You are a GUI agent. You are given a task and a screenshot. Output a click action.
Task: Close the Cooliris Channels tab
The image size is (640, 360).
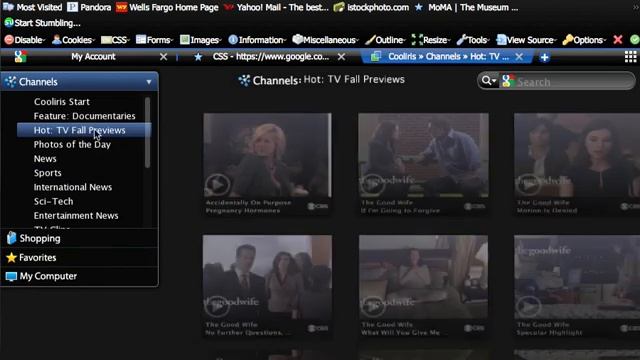[x=519, y=57]
